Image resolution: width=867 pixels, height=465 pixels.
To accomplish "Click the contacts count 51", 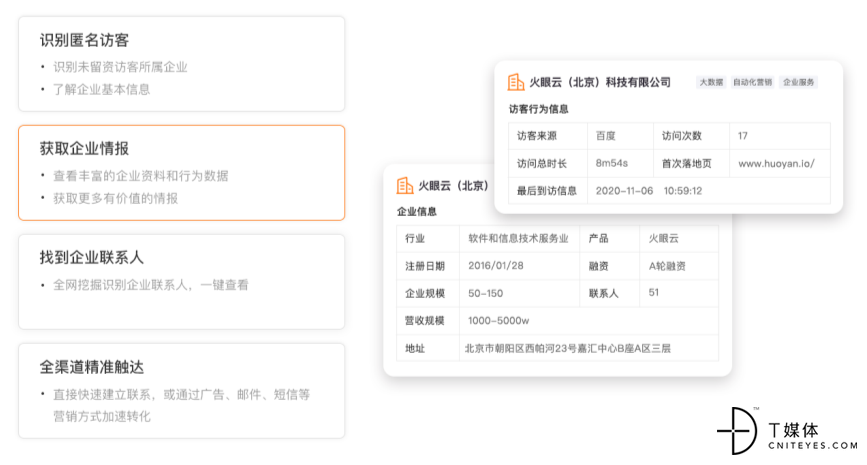I will pyautogui.click(x=654, y=292).
